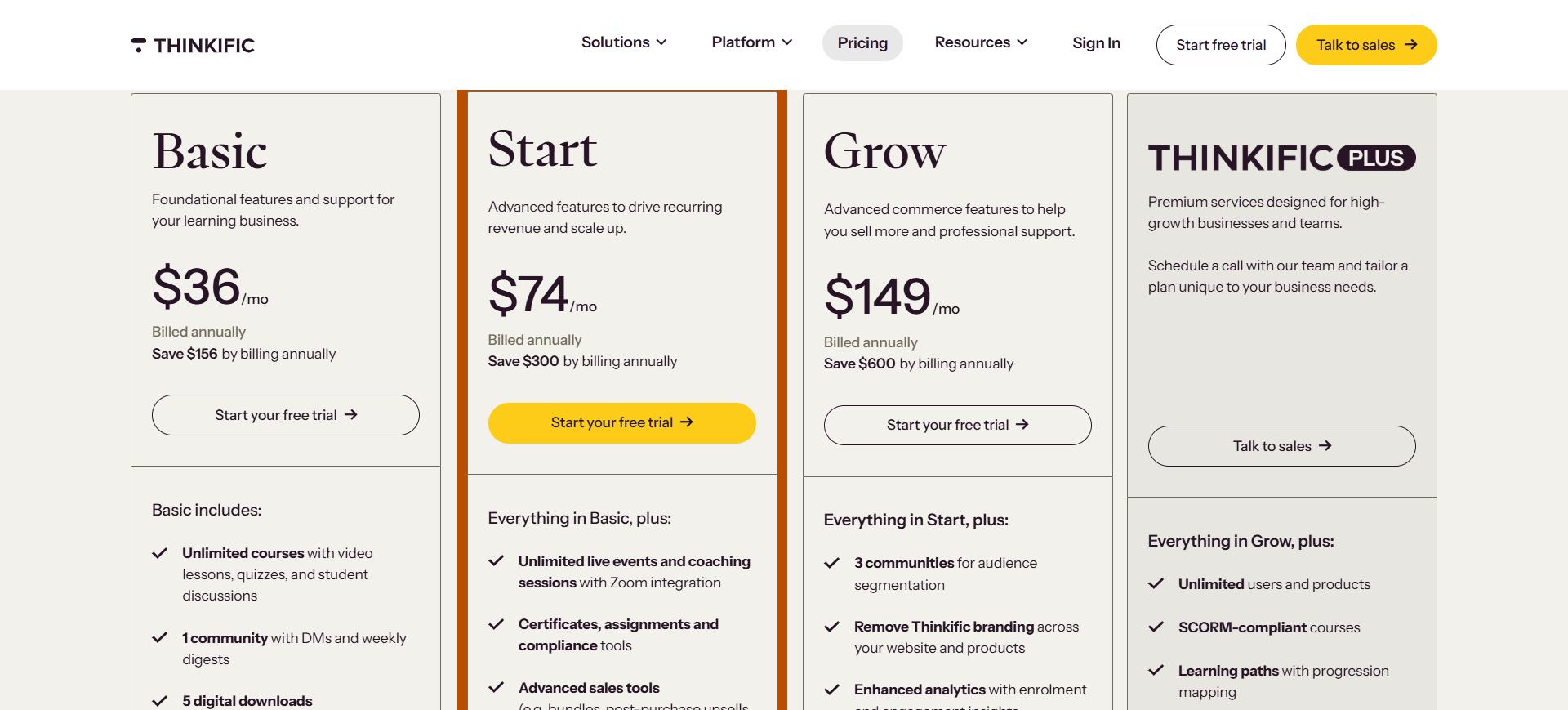Click checkmark beside 1 community feature
This screenshot has height=710, width=1568.
click(x=160, y=638)
